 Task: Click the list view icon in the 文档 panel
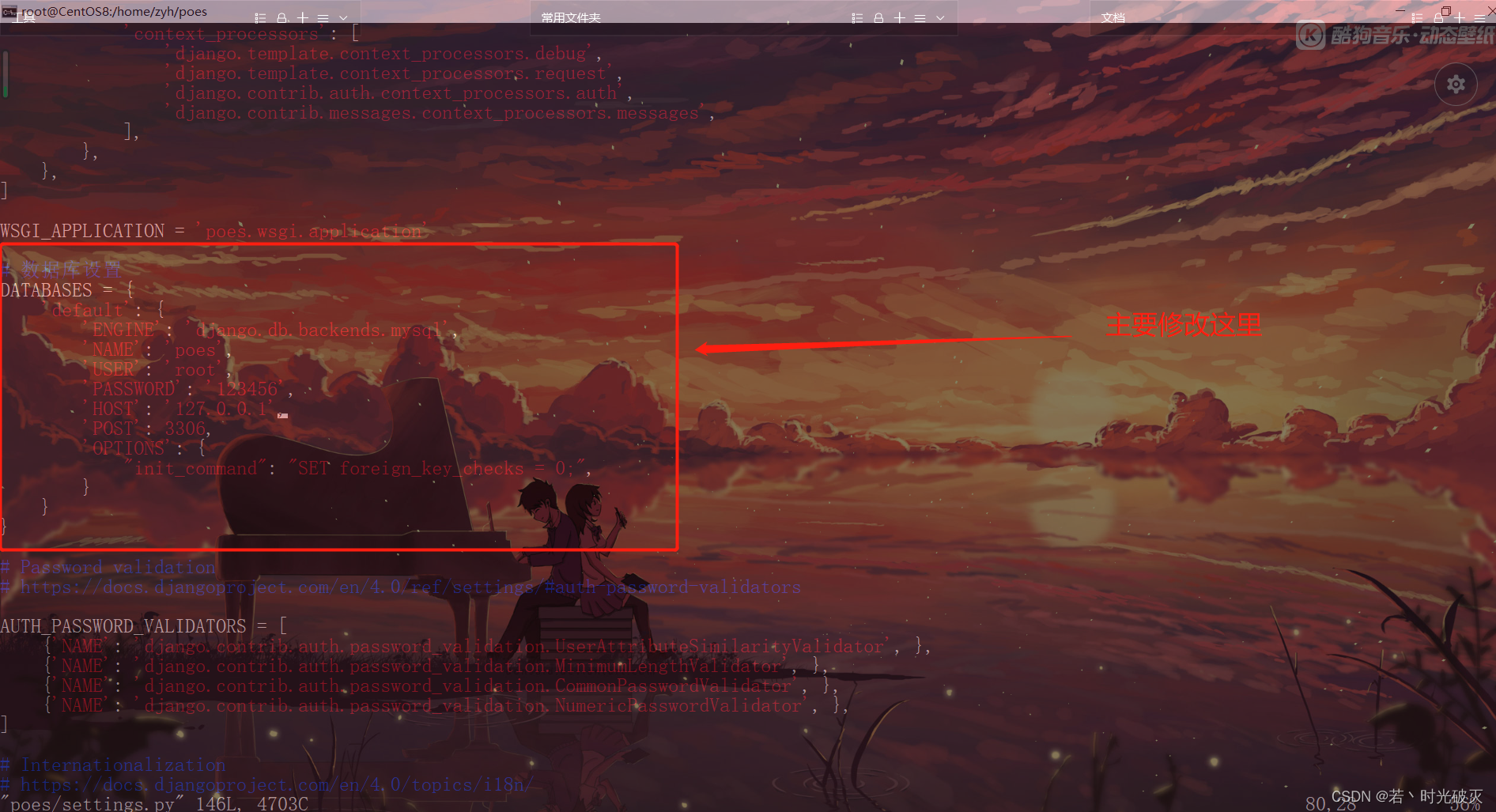click(1417, 17)
